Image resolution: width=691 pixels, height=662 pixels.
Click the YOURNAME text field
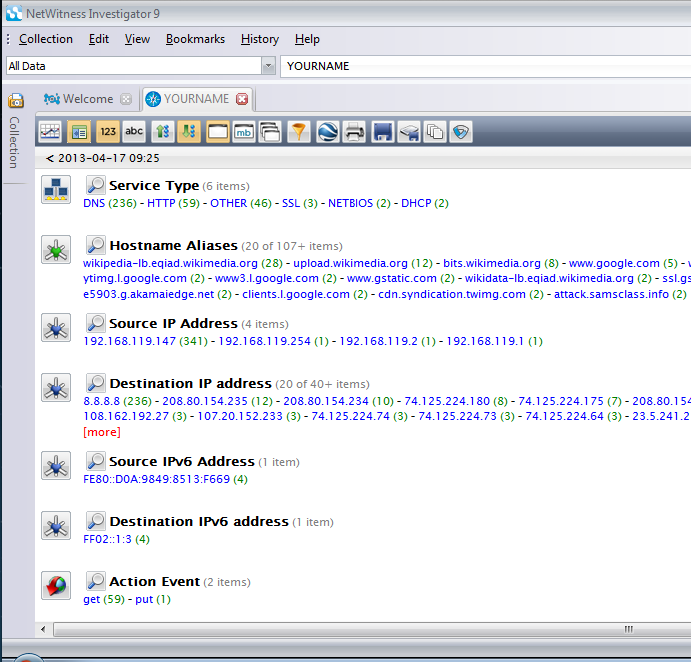point(480,66)
